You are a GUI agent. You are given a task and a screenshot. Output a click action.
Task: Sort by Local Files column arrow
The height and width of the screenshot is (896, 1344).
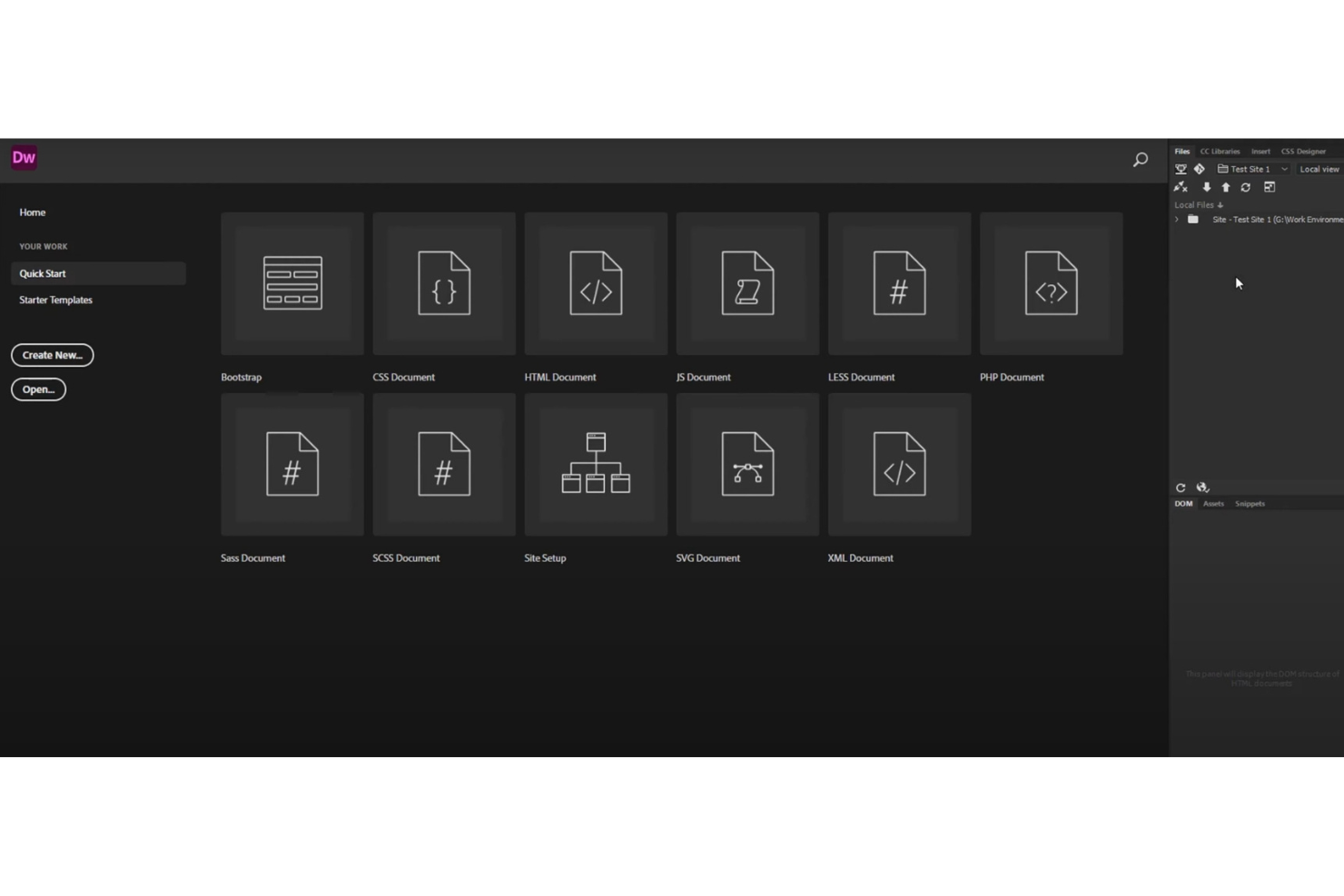[1220, 205]
